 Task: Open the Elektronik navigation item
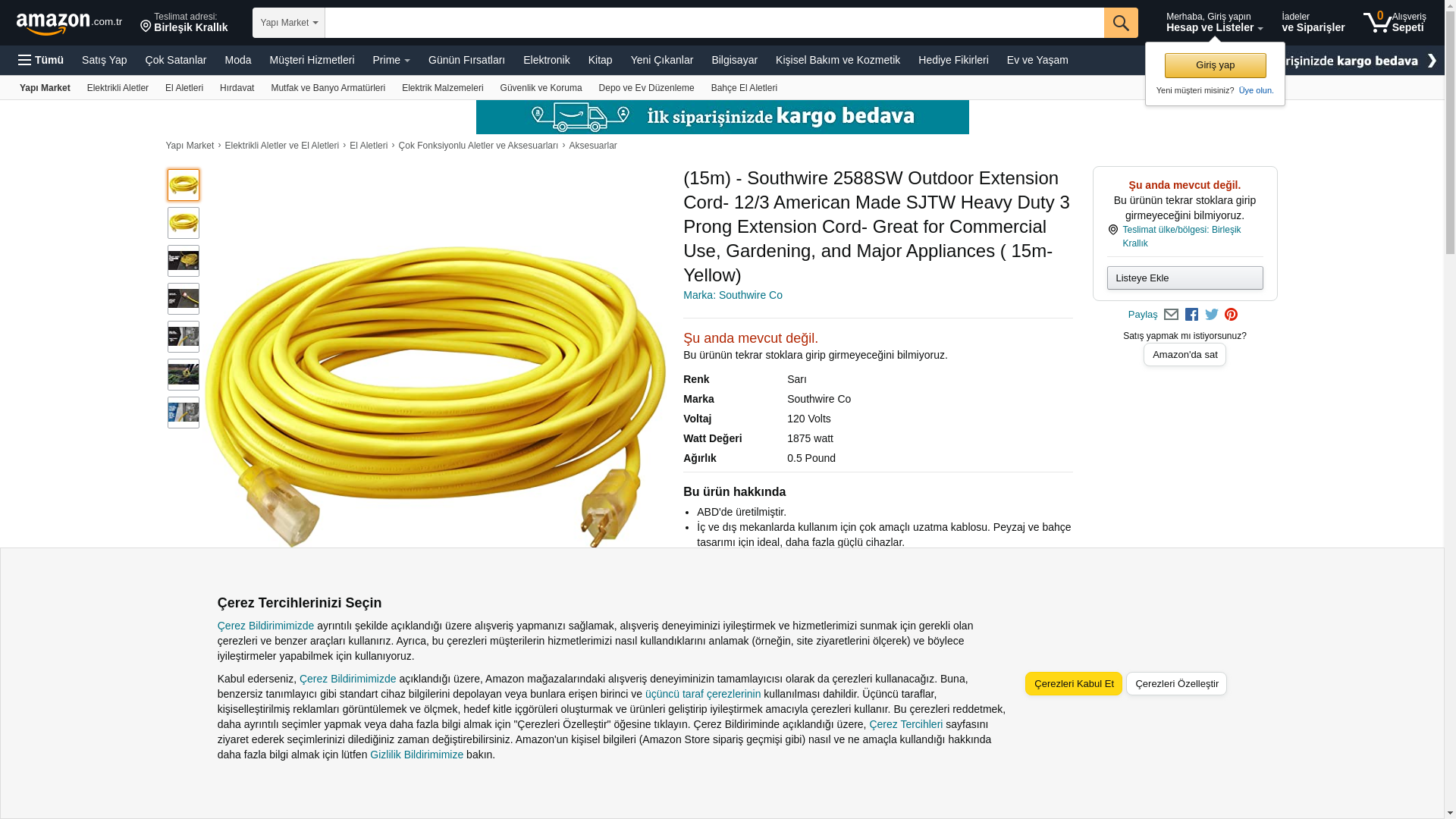(x=546, y=60)
